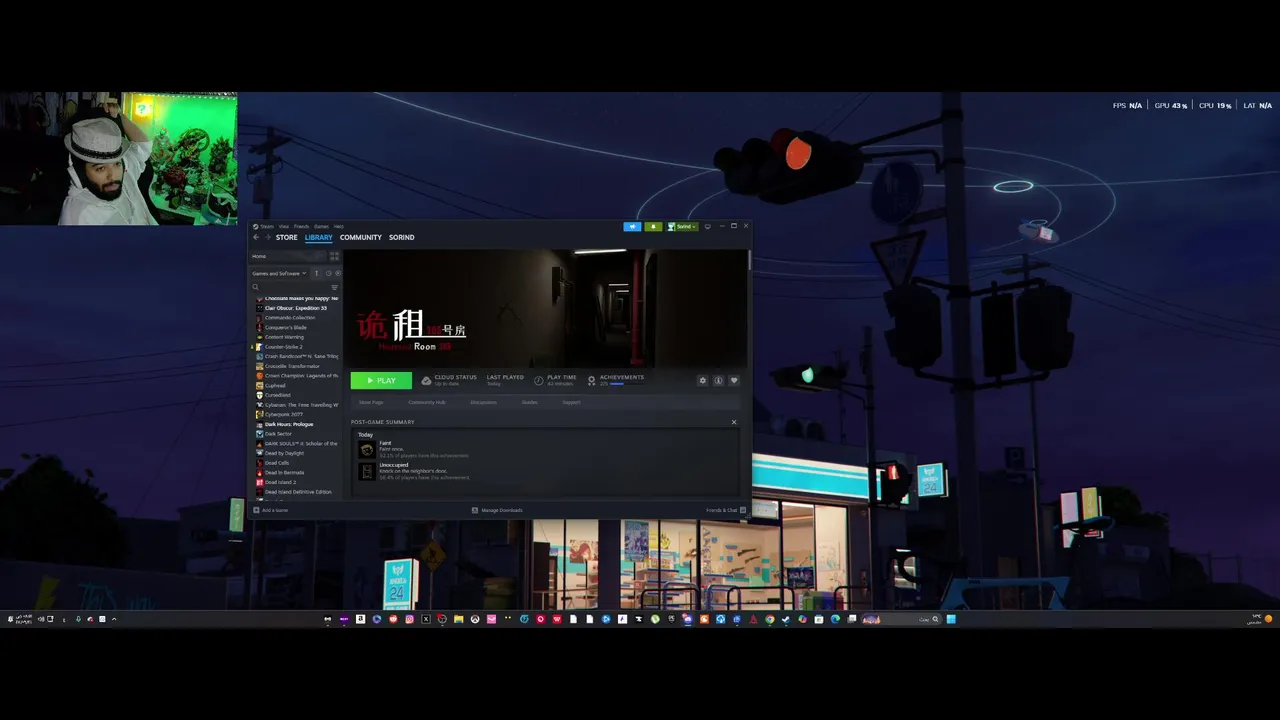Open the Friends menu
Viewport: 1280px width, 720px height.
[301, 227]
